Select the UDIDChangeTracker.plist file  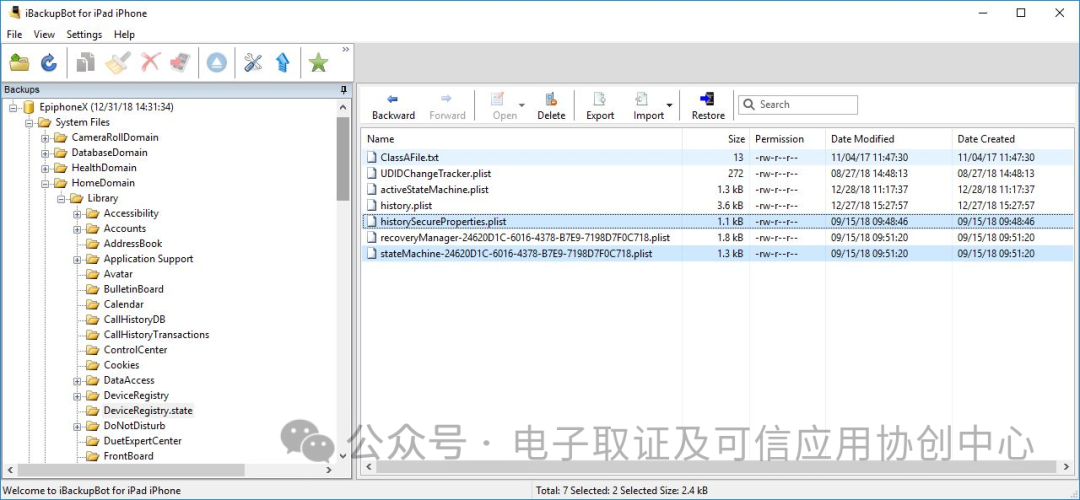pos(718,174)
